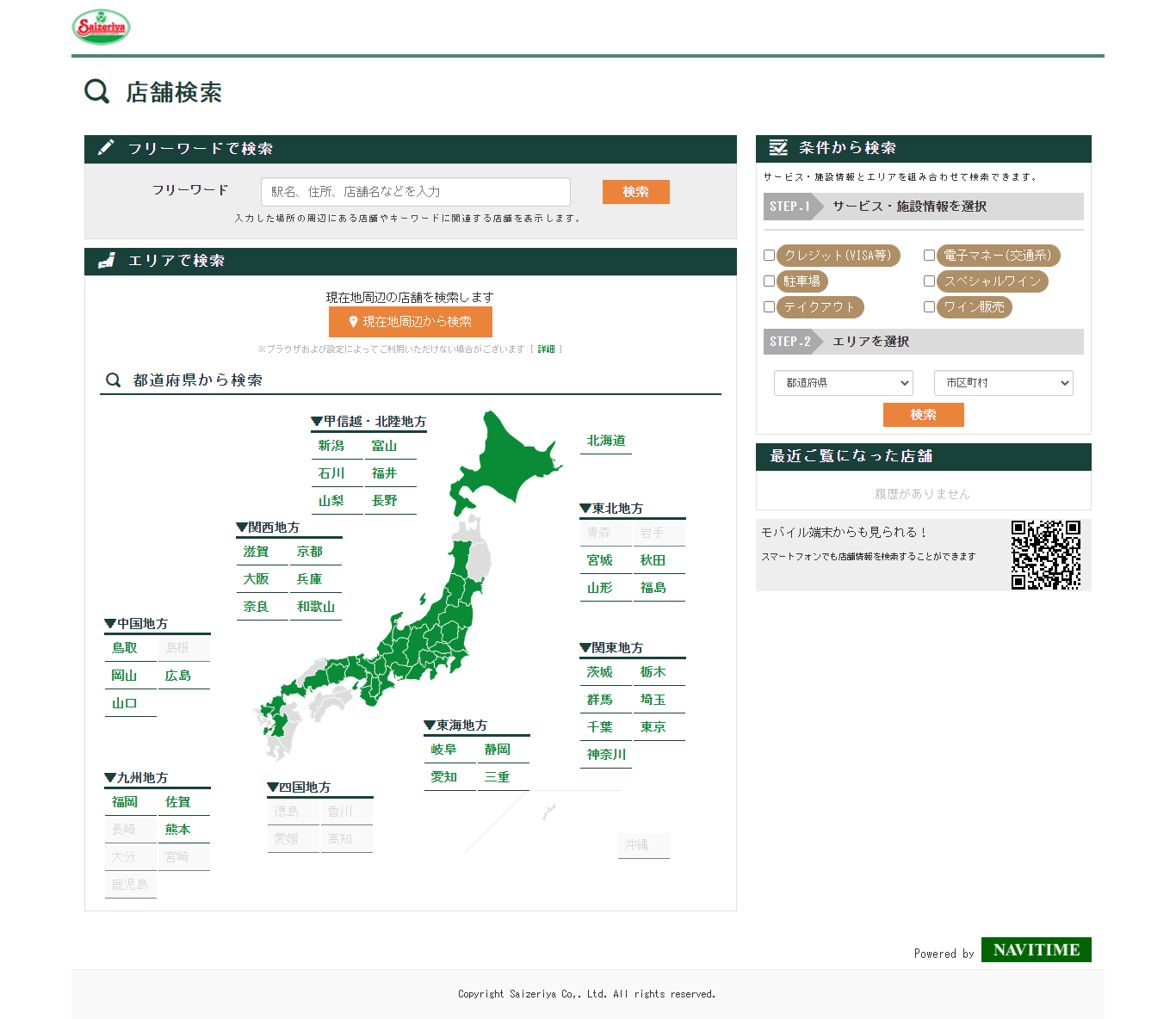This screenshot has height=1019, width=1176.
Task: Click the NAVITIME logo
Action: click(x=1036, y=950)
